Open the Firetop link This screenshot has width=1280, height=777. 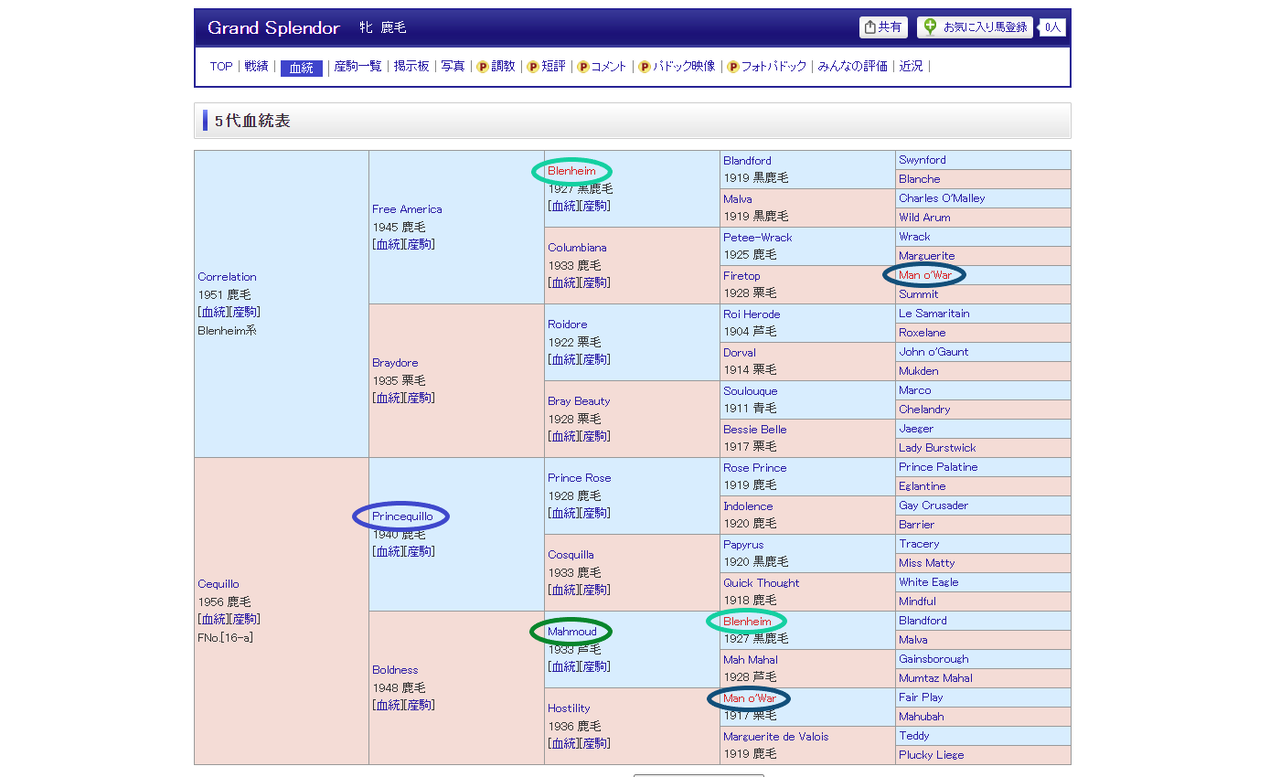742,276
